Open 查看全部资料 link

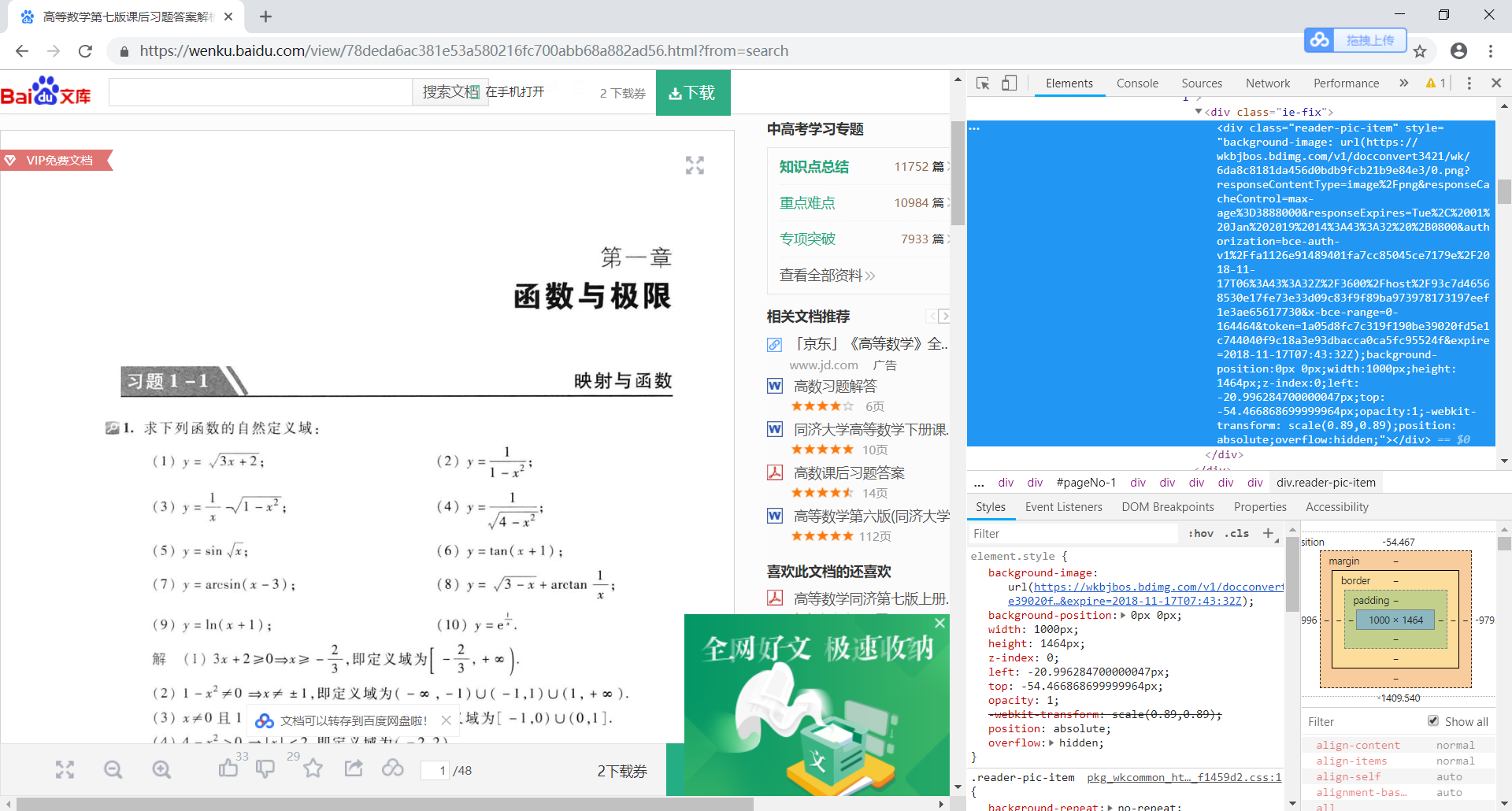[x=827, y=276]
